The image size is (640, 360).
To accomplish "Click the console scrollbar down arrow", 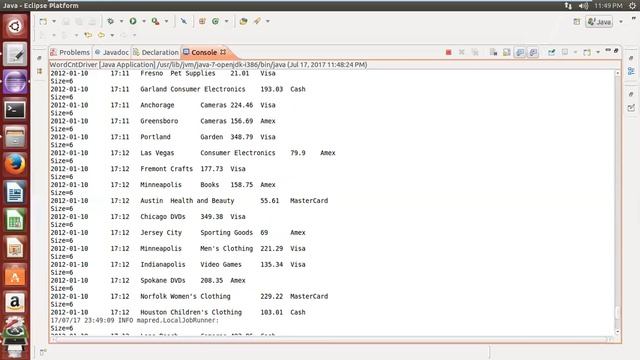I will [x=618, y=331].
